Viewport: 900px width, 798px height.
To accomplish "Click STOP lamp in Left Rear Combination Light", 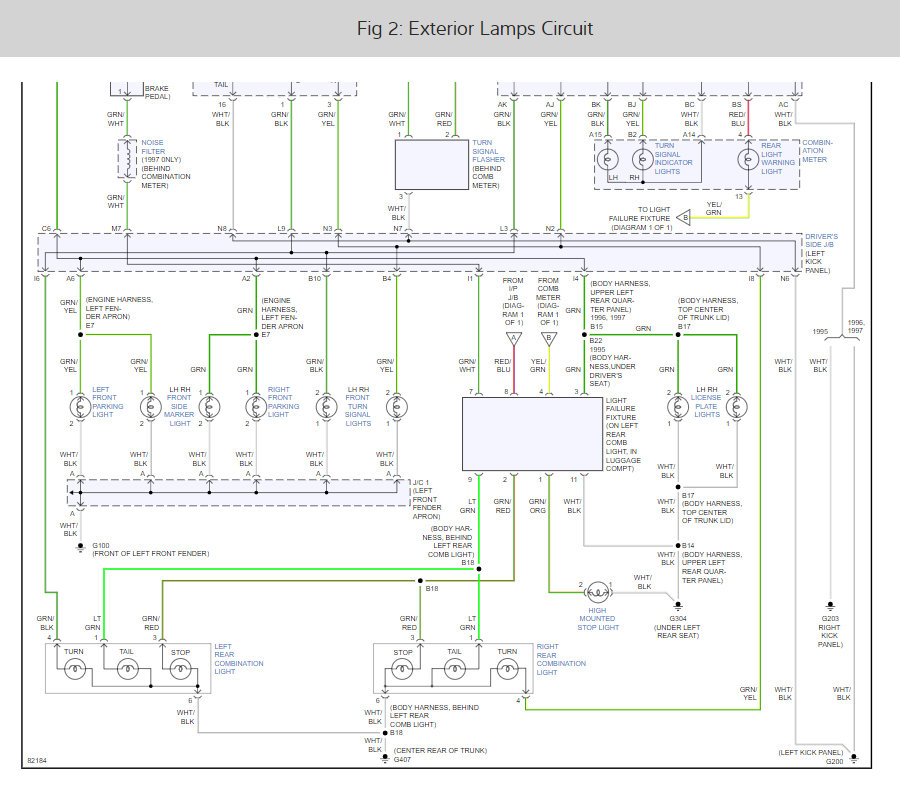I will (x=180, y=669).
